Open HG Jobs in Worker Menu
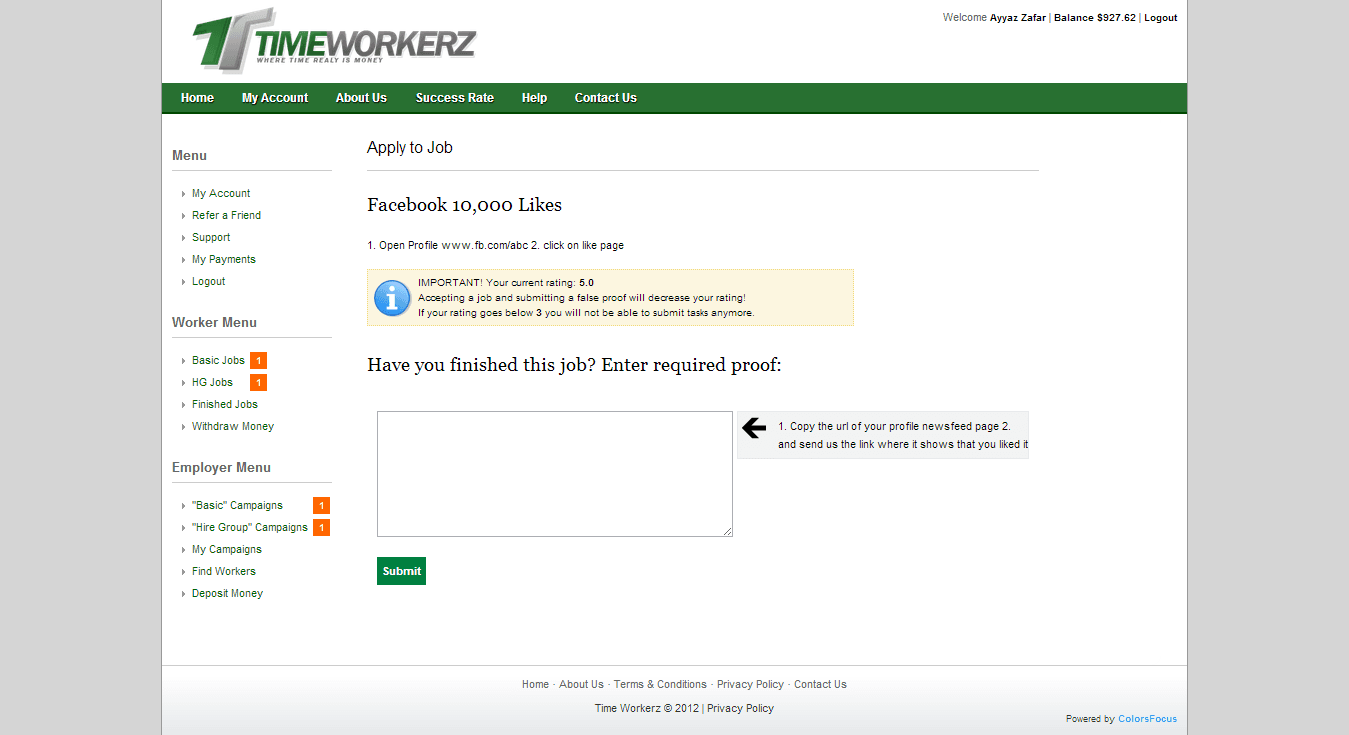Image resolution: width=1349 pixels, height=735 pixels. click(212, 383)
